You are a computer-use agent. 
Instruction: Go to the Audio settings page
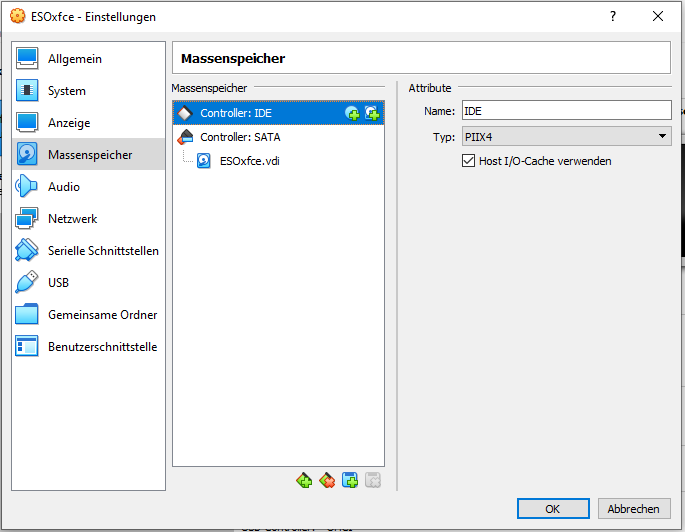pos(88,187)
